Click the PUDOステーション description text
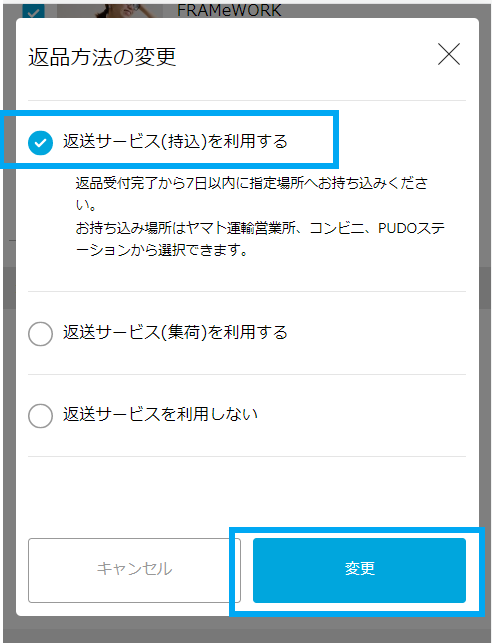Screen dimensions: 498x643 pos(411,228)
